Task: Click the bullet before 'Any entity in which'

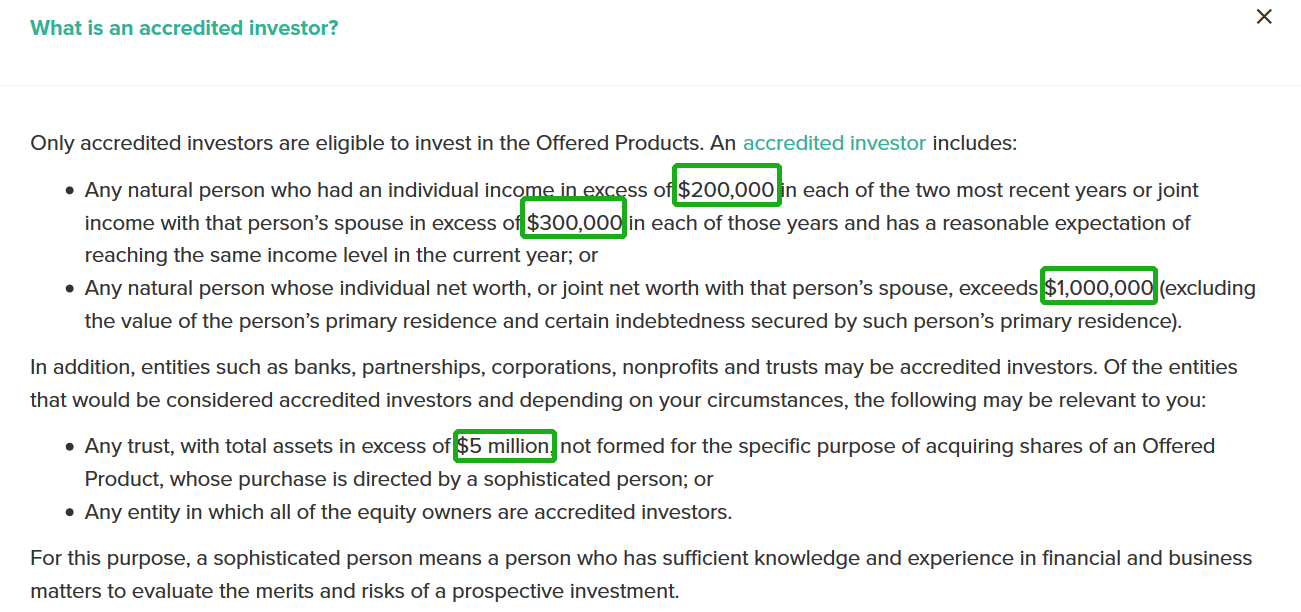Action: point(70,514)
